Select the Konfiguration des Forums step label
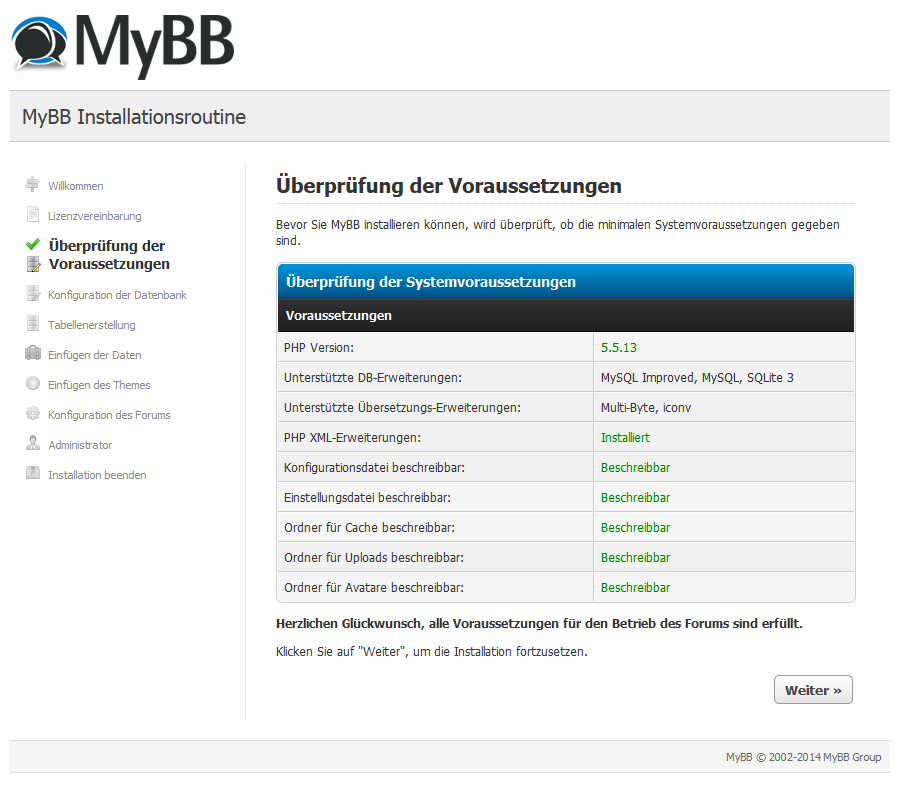 pos(110,415)
